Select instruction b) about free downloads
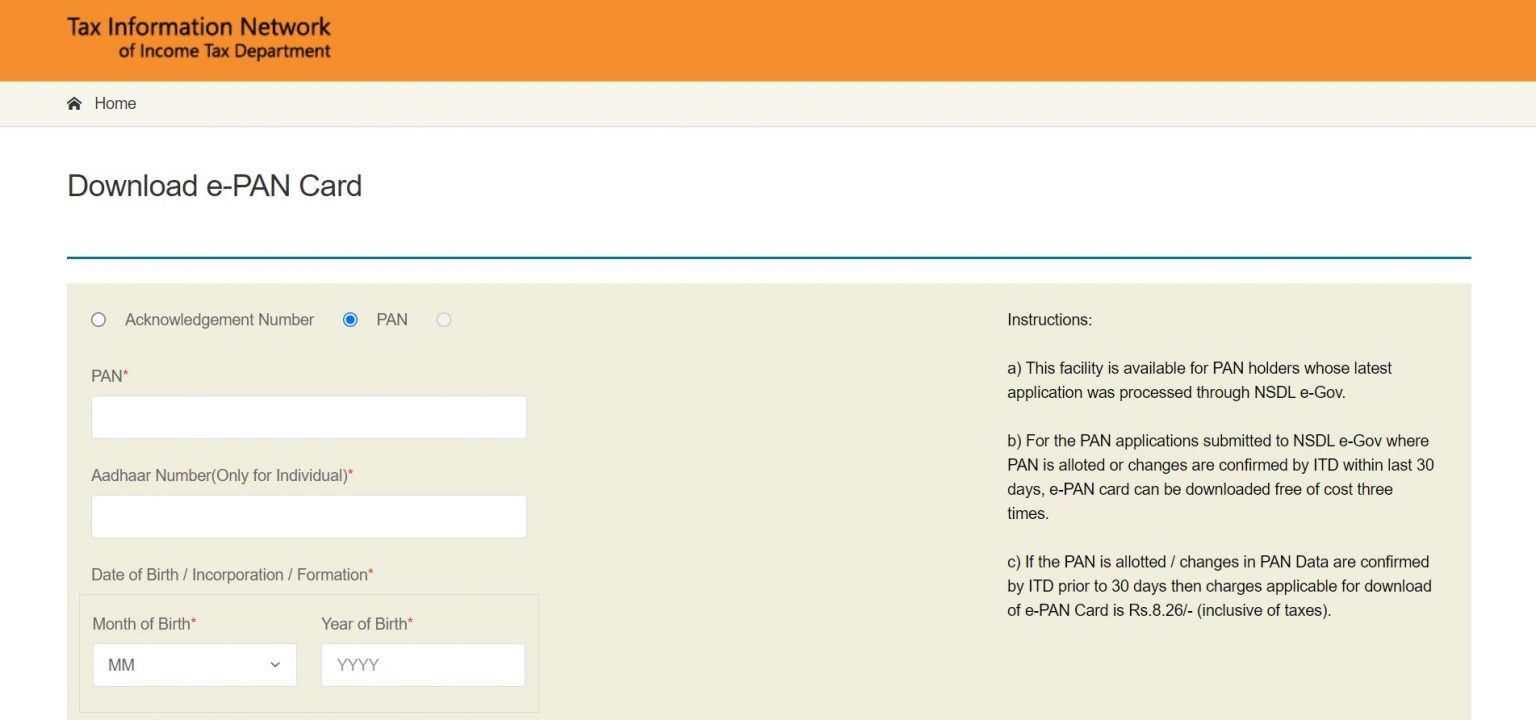Viewport: 1536px width, 720px height. 1220,477
